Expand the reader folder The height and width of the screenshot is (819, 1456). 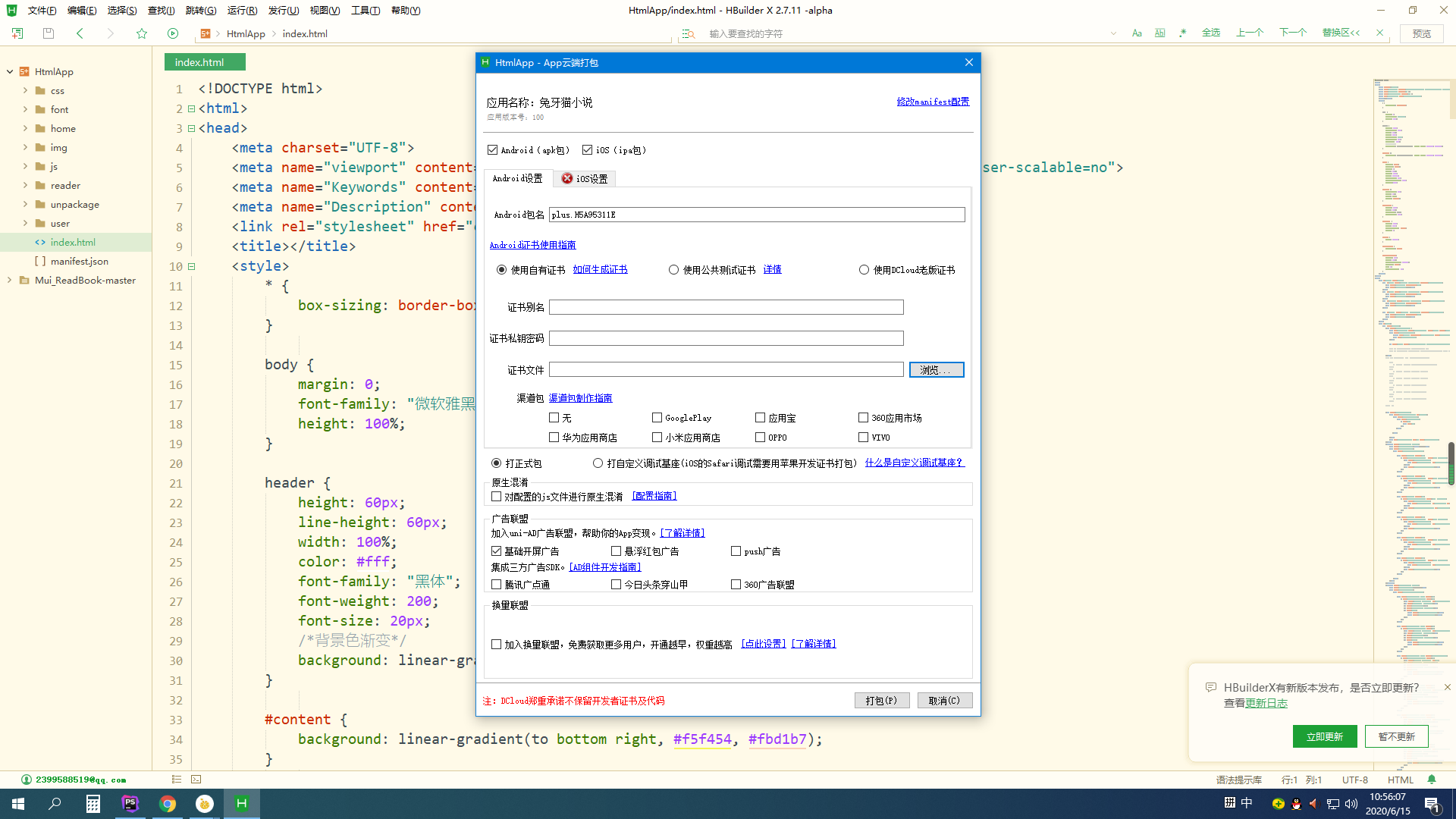pyautogui.click(x=25, y=185)
